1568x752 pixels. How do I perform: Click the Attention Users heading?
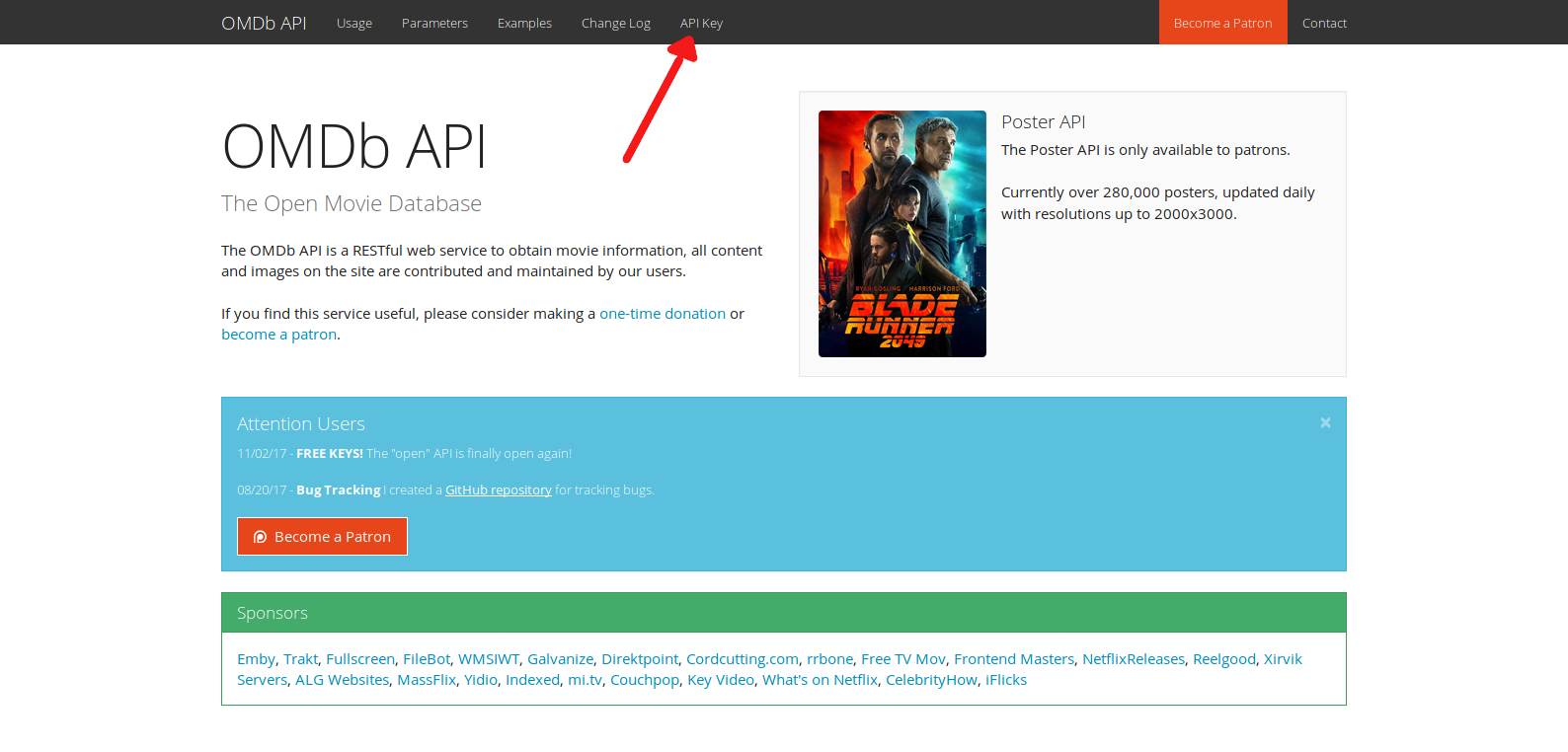coord(301,423)
